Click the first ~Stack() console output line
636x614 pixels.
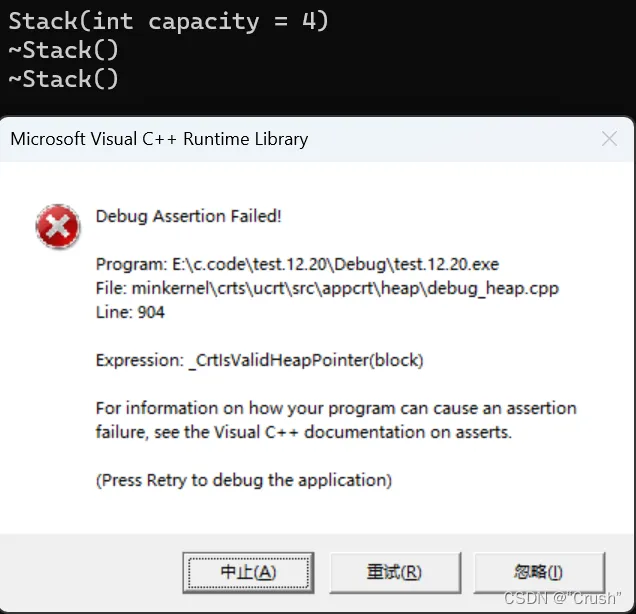[x=63, y=50]
